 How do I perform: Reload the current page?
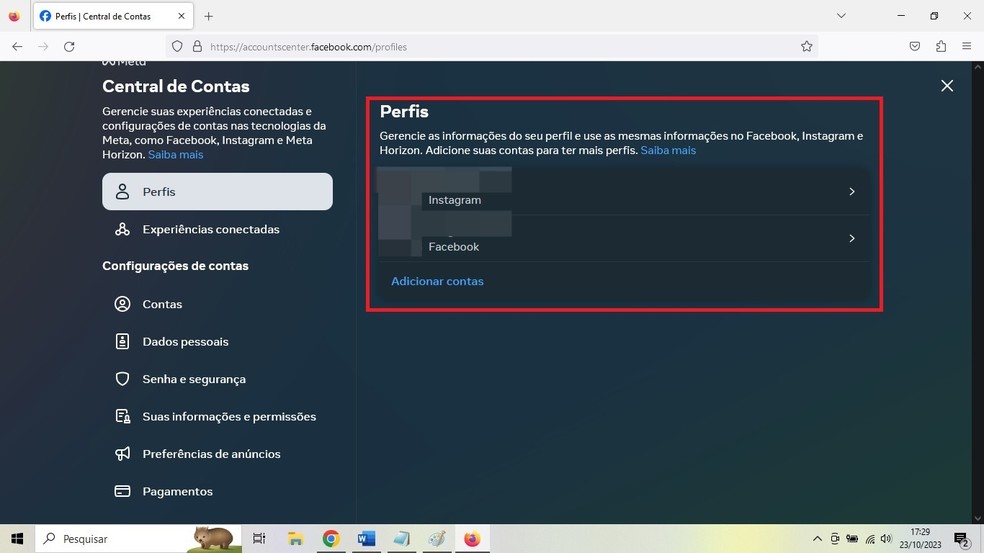click(69, 46)
